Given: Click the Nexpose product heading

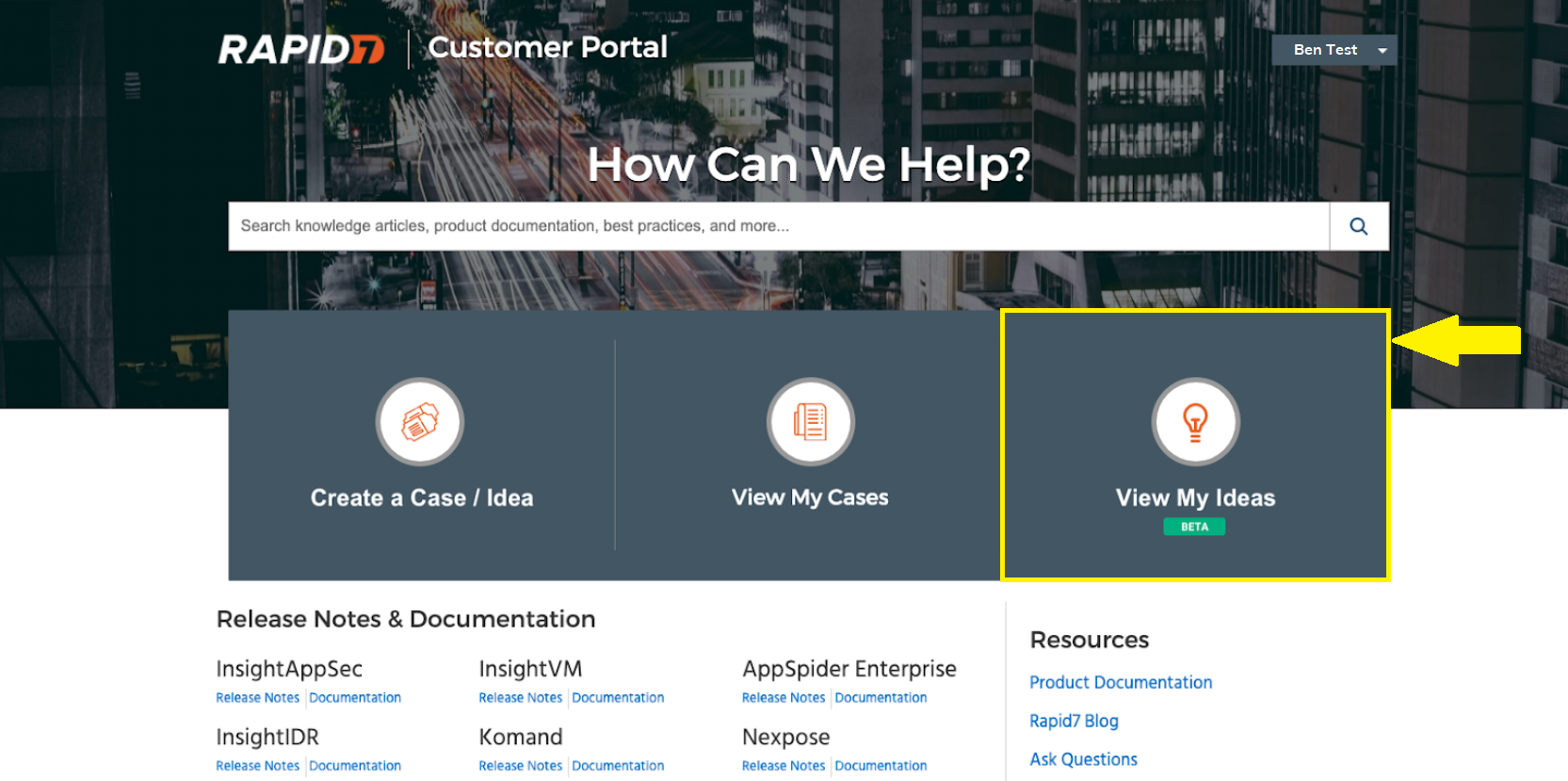Looking at the screenshot, I should (x=786, y=737).
